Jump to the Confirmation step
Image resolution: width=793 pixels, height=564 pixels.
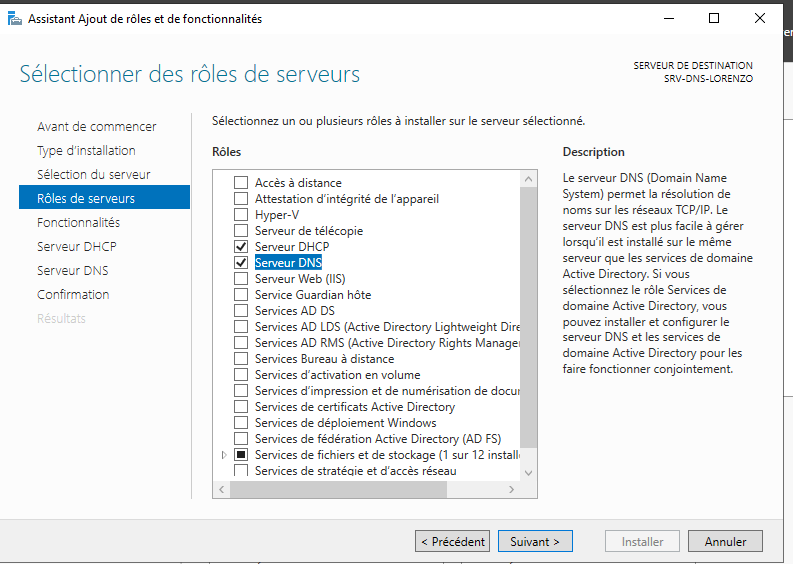[x=73, y=295]
